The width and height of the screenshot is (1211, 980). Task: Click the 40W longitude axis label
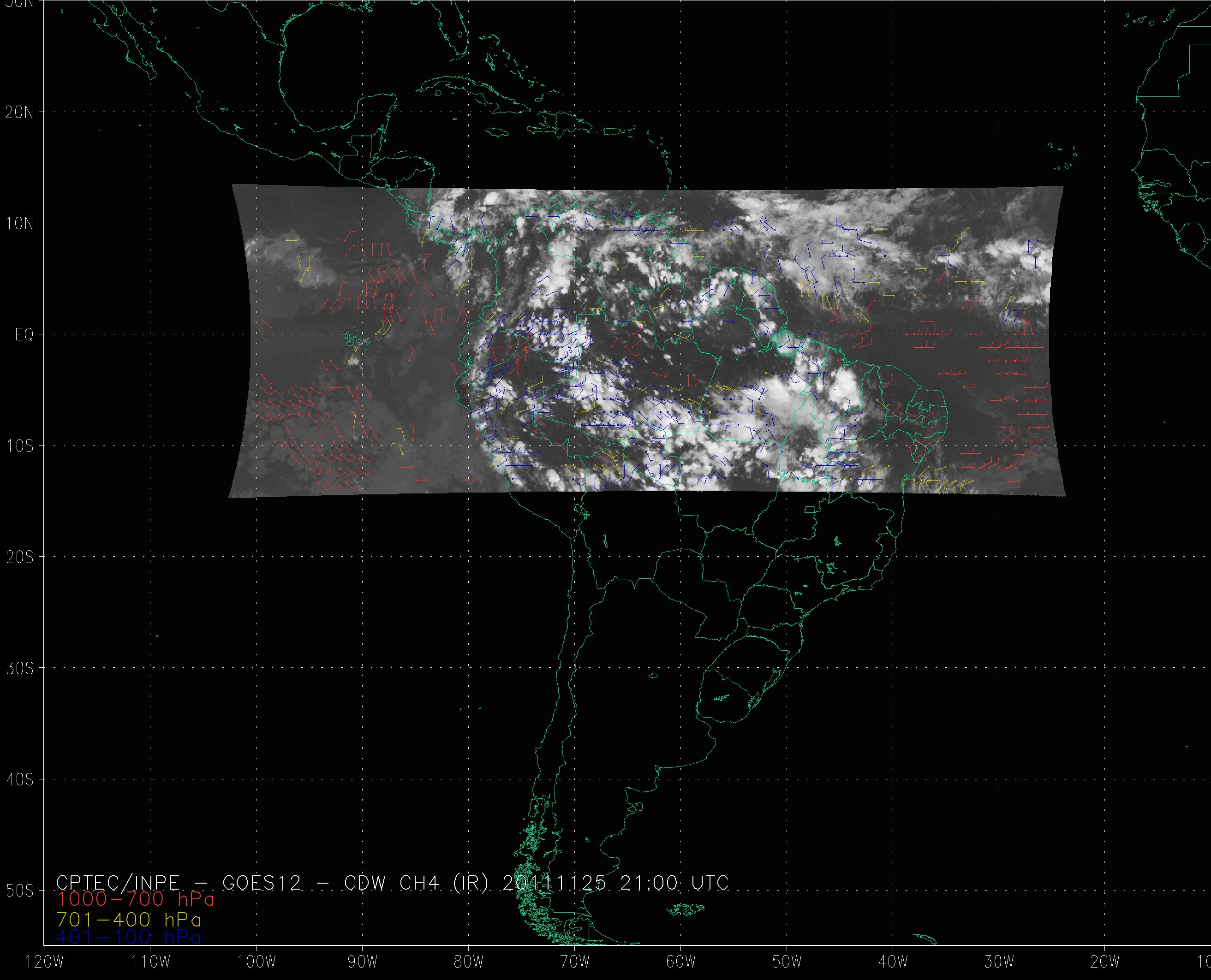point(893,962)
